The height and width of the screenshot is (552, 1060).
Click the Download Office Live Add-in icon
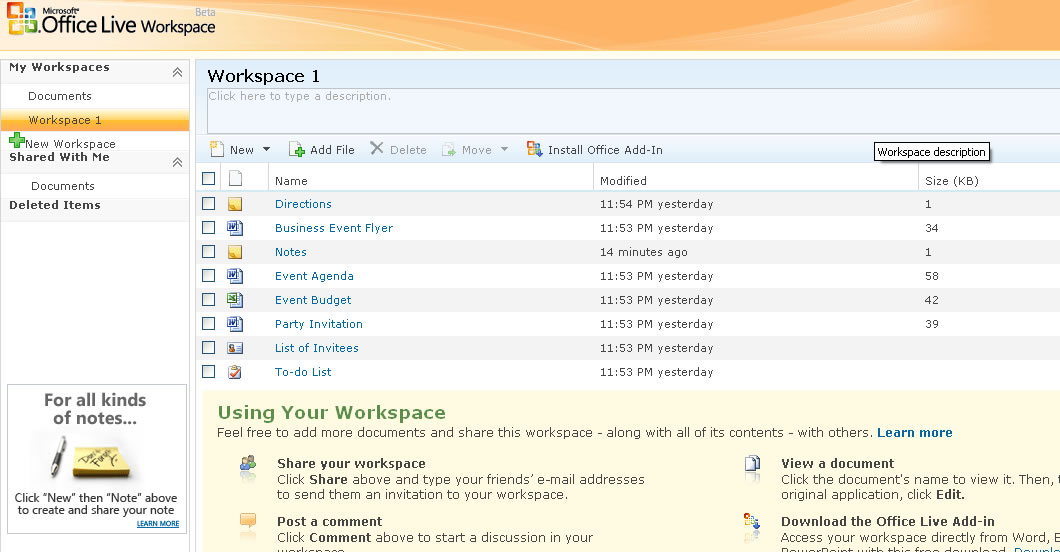(x=752, y=521)
